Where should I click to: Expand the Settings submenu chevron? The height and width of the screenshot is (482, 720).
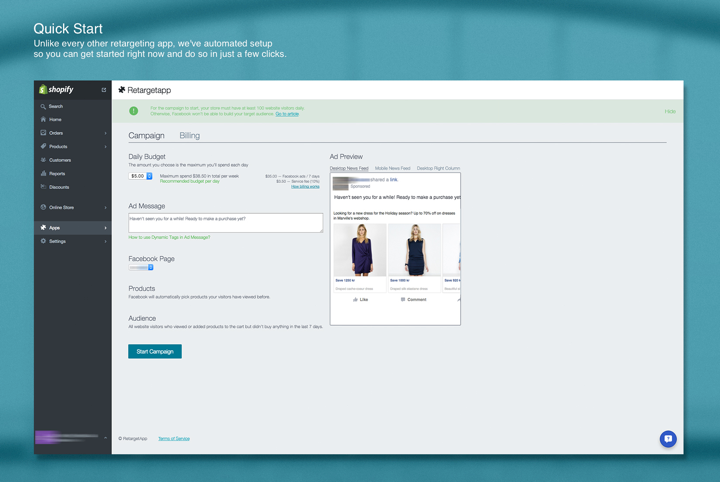point(106,241)
